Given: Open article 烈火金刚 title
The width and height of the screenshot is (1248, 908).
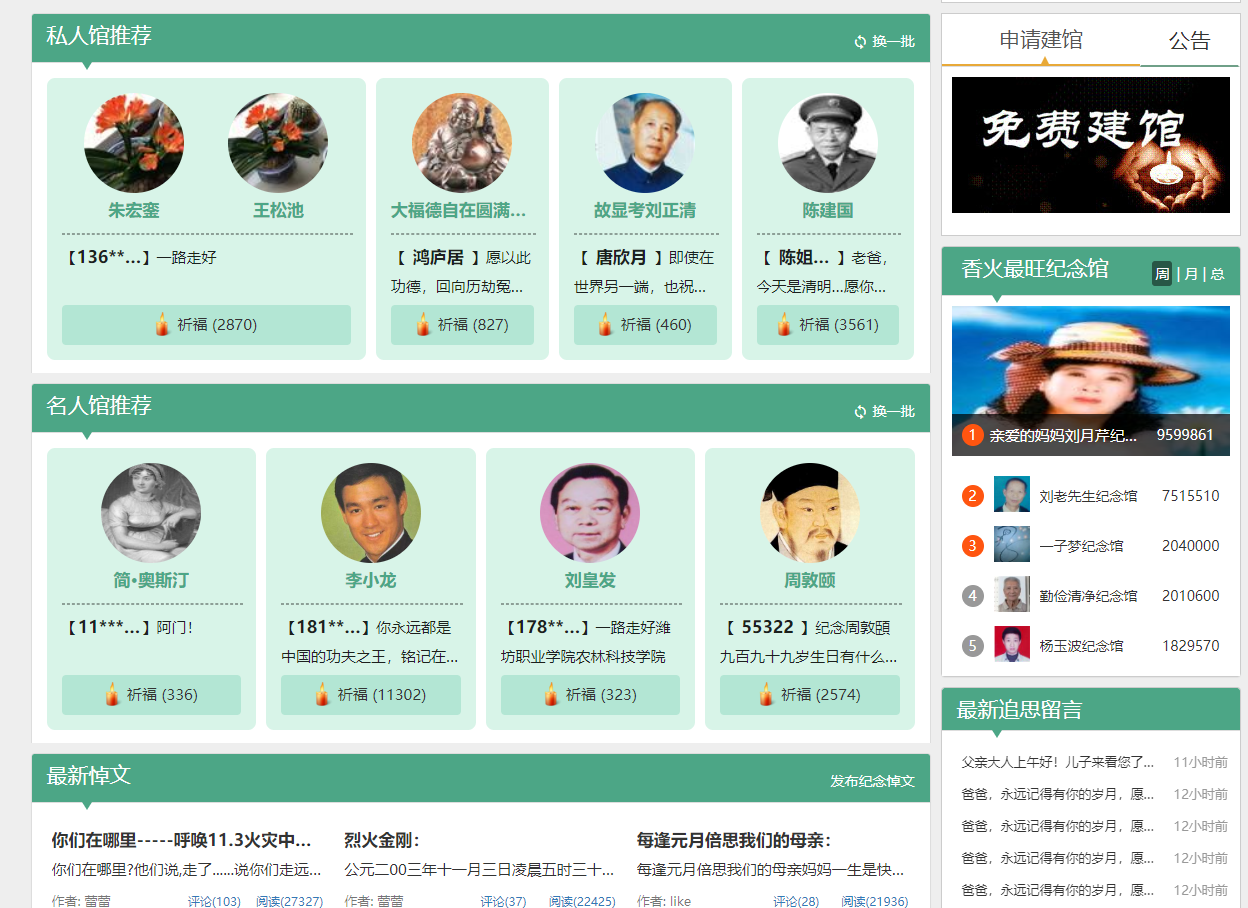Looking at the screenshot, I should pyautogui.click(x=382, y=840).
